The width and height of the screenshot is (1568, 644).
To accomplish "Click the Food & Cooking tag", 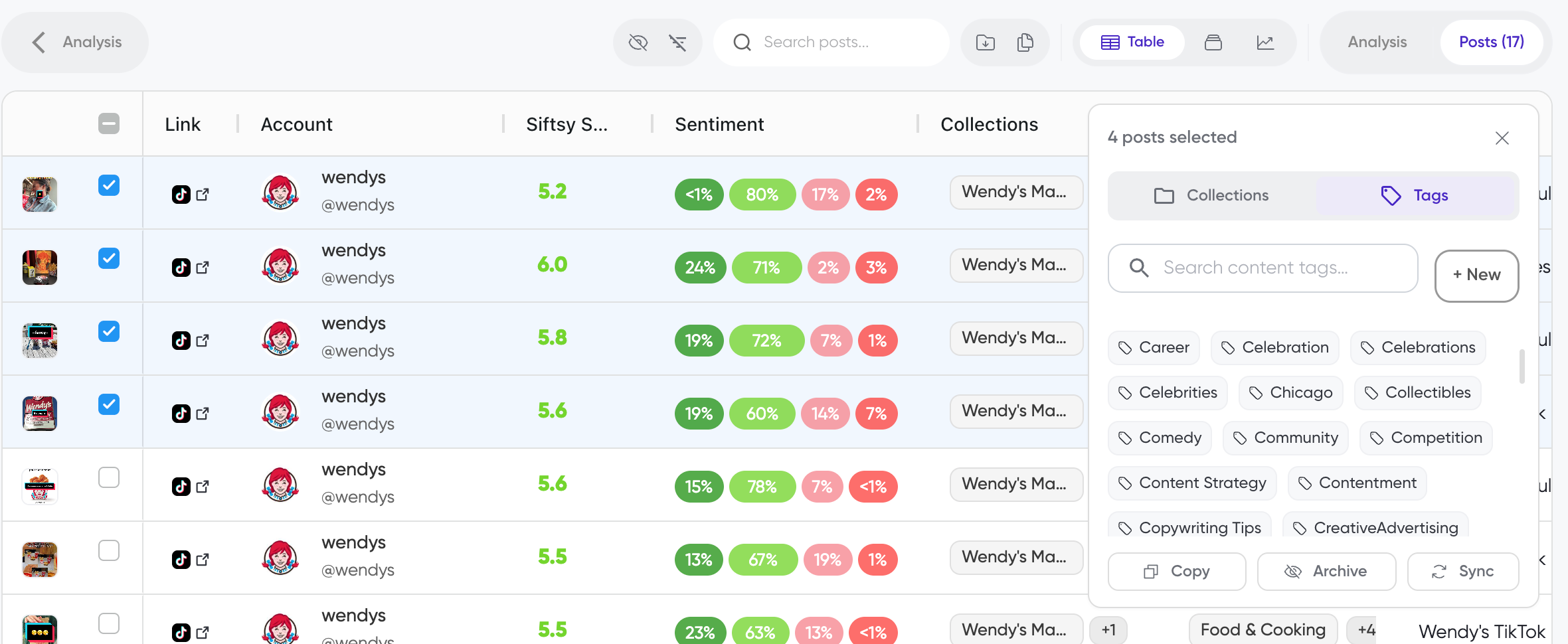I will pos(1263,629).
